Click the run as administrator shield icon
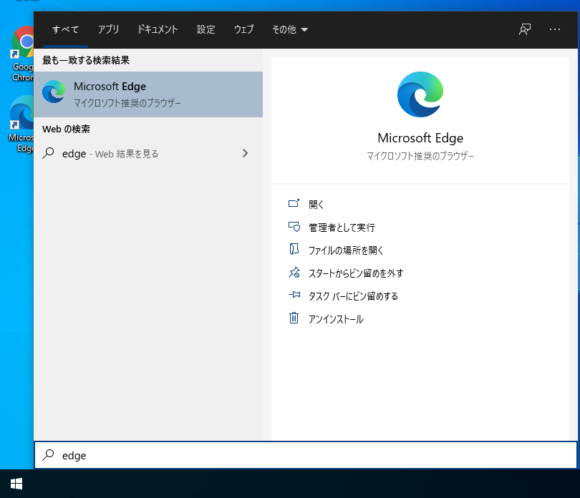 tap(294, 226)
